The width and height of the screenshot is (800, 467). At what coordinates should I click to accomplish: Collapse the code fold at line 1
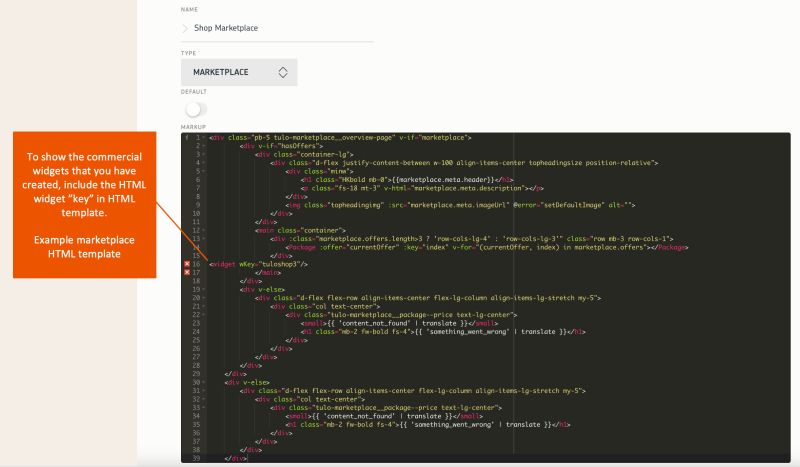[x=204, y=138]
